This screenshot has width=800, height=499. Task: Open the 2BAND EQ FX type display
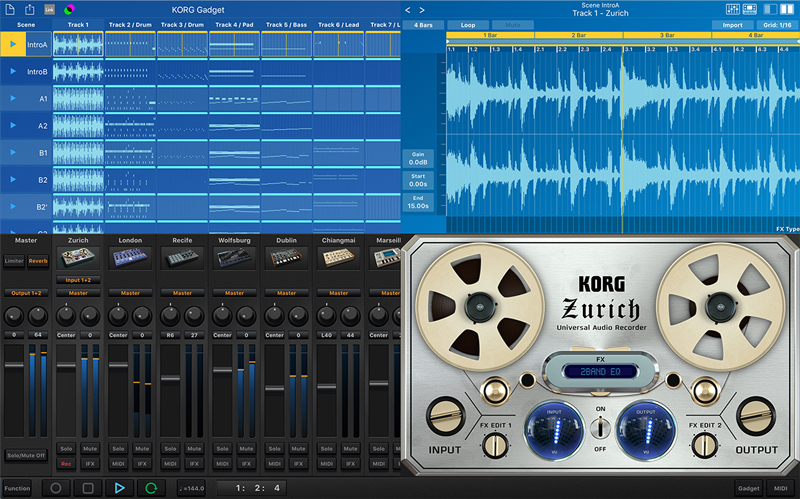[601, 372]
